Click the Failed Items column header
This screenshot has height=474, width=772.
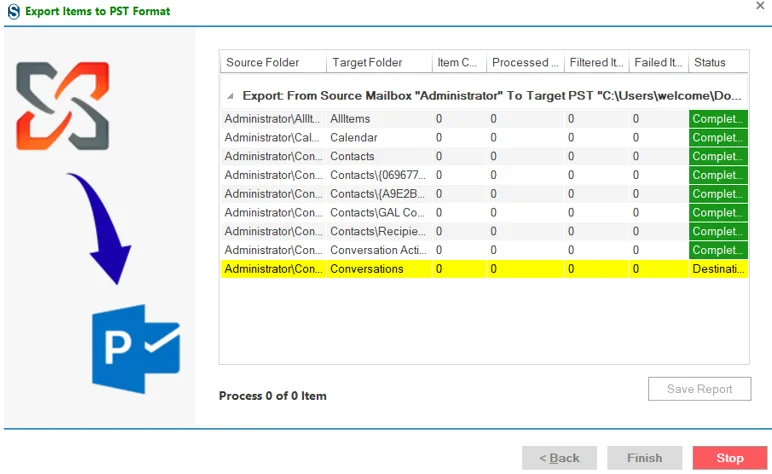coord(658,63)
